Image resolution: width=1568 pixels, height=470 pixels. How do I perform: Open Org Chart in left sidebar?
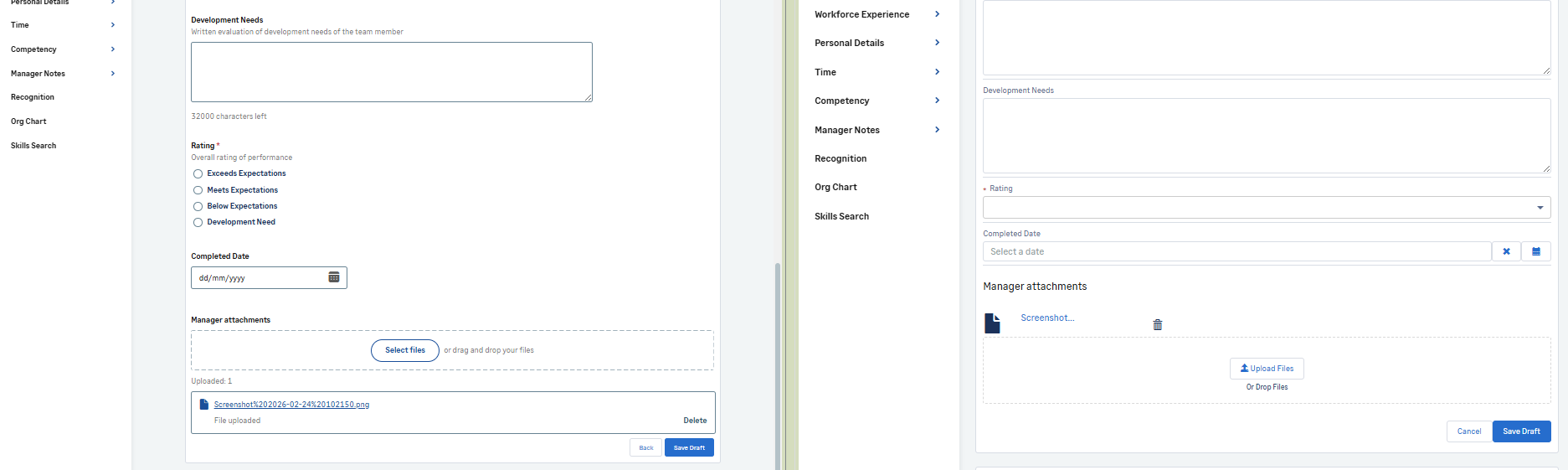(28, 121)
